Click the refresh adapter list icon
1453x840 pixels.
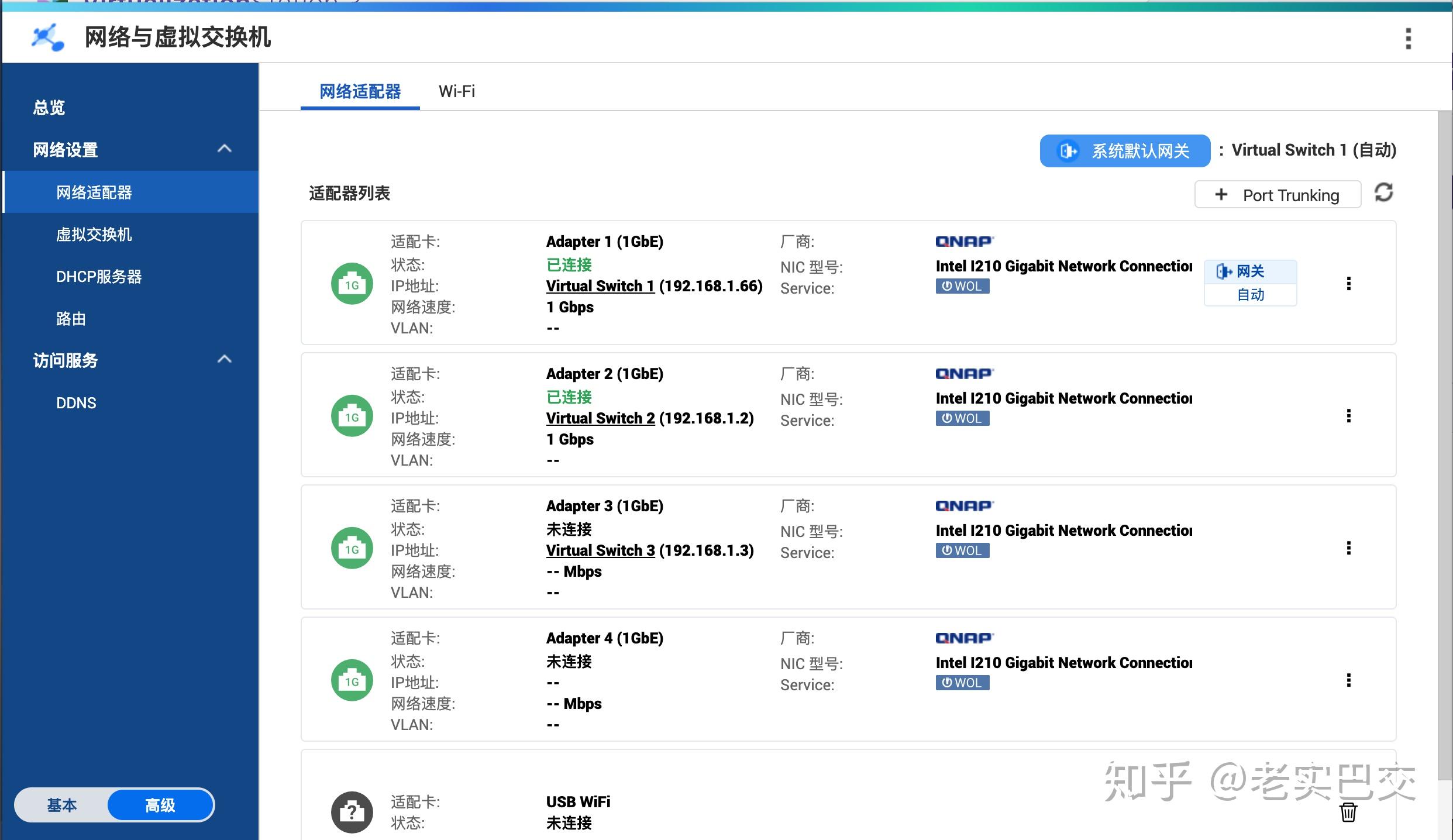coord(1383,192)
